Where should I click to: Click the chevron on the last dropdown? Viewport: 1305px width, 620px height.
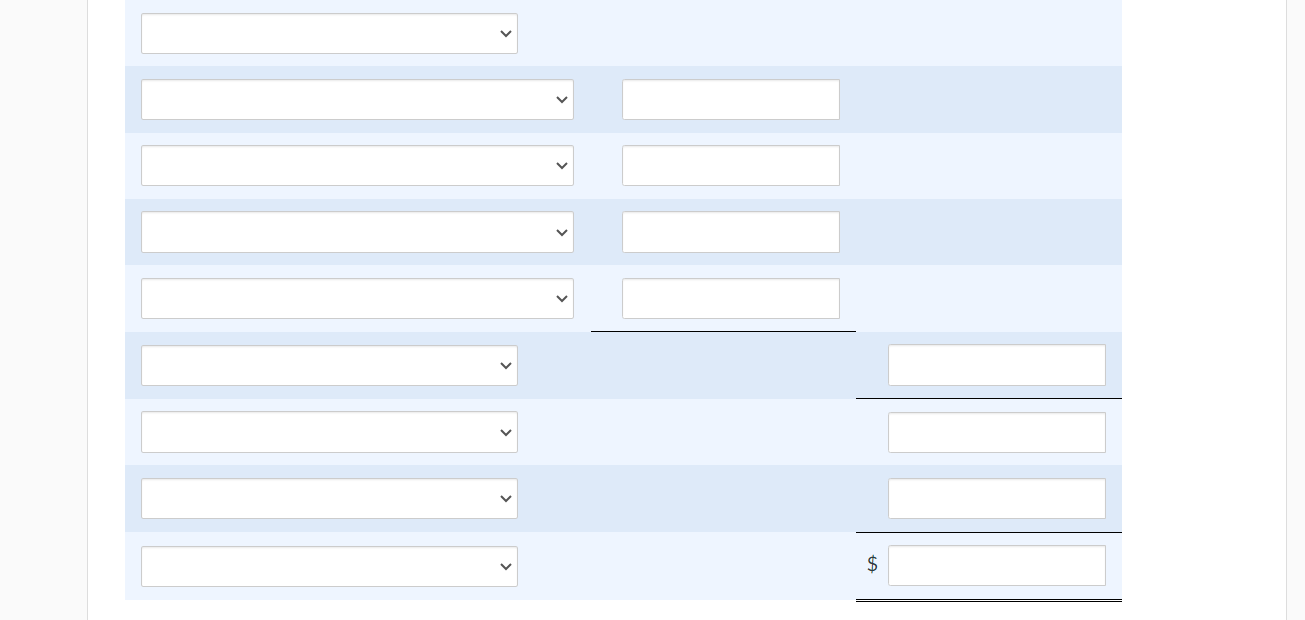(x=505, y=566)
